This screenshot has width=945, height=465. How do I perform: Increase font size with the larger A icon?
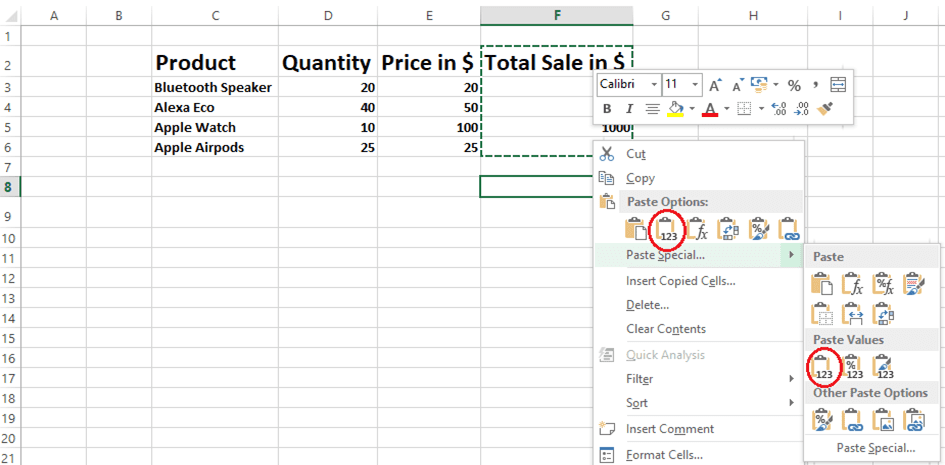(715, 85)
